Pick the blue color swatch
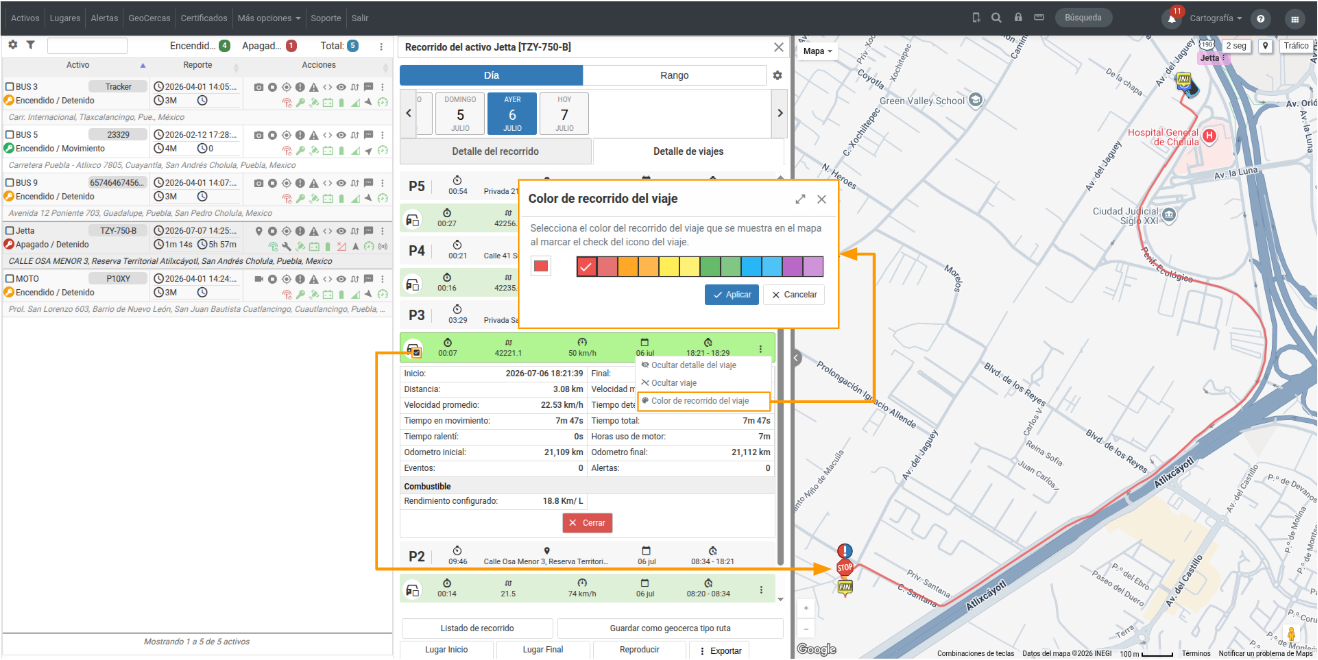Image resolution: width=1318 pixels, height=660 pixels. tap(751, 266)
